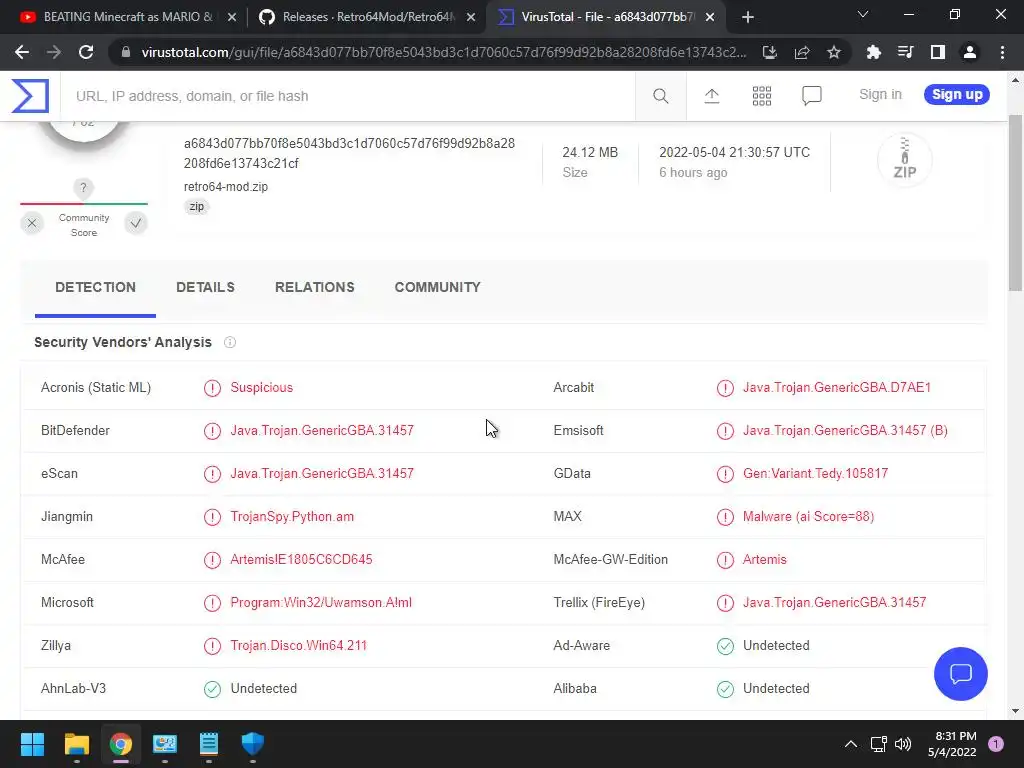The height and width of the screenshot is (768, 1024).
Task: Open the Chrome three-dot menu
Action: (x=1002, y=52)
